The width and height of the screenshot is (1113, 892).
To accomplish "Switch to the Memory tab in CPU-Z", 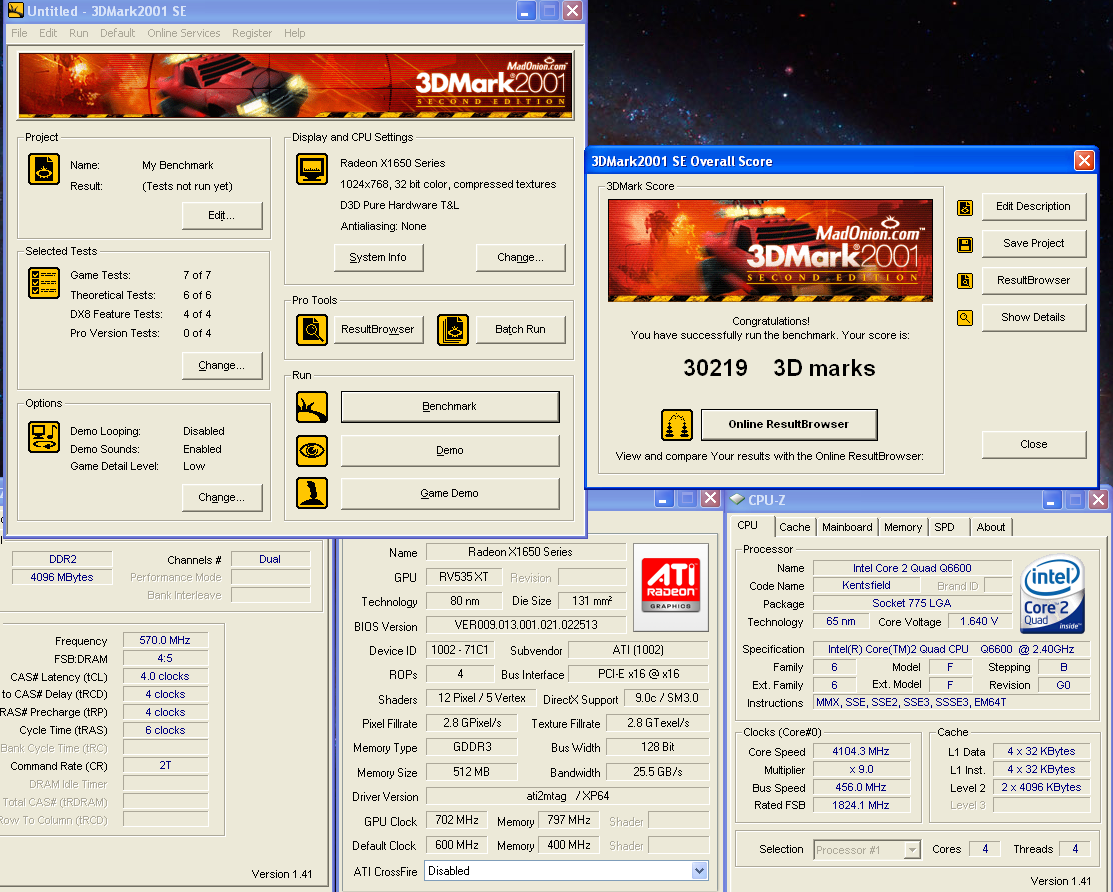I will click(903, 527).
